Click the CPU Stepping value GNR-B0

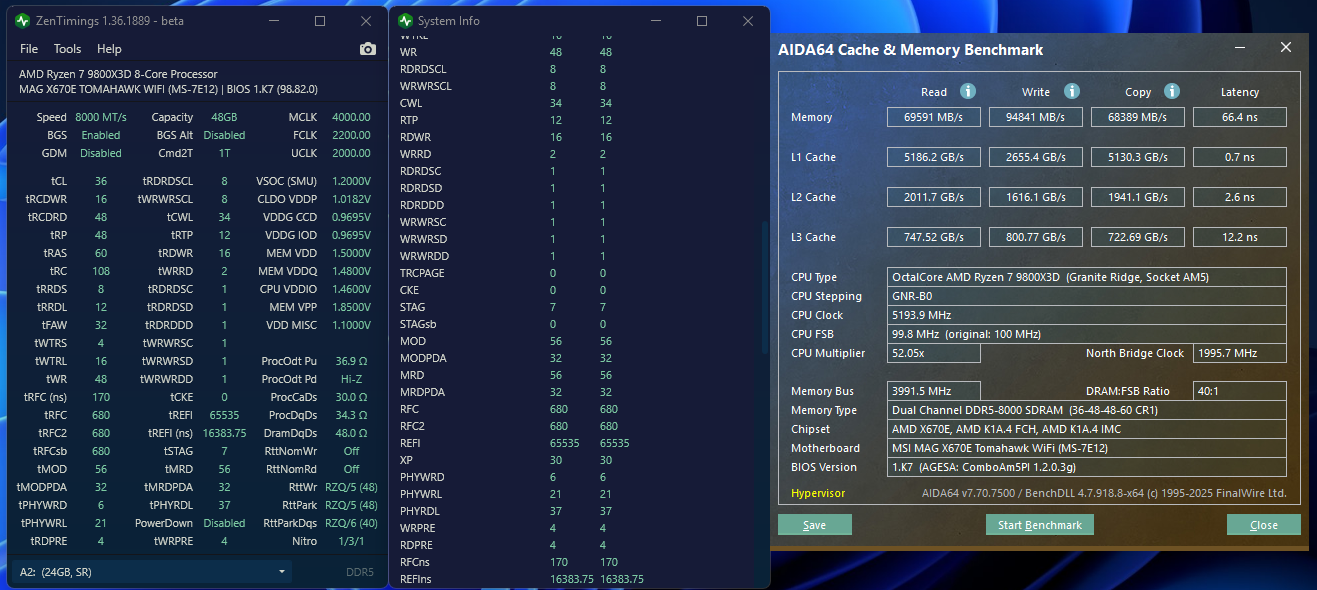(x=1087, y=296)
